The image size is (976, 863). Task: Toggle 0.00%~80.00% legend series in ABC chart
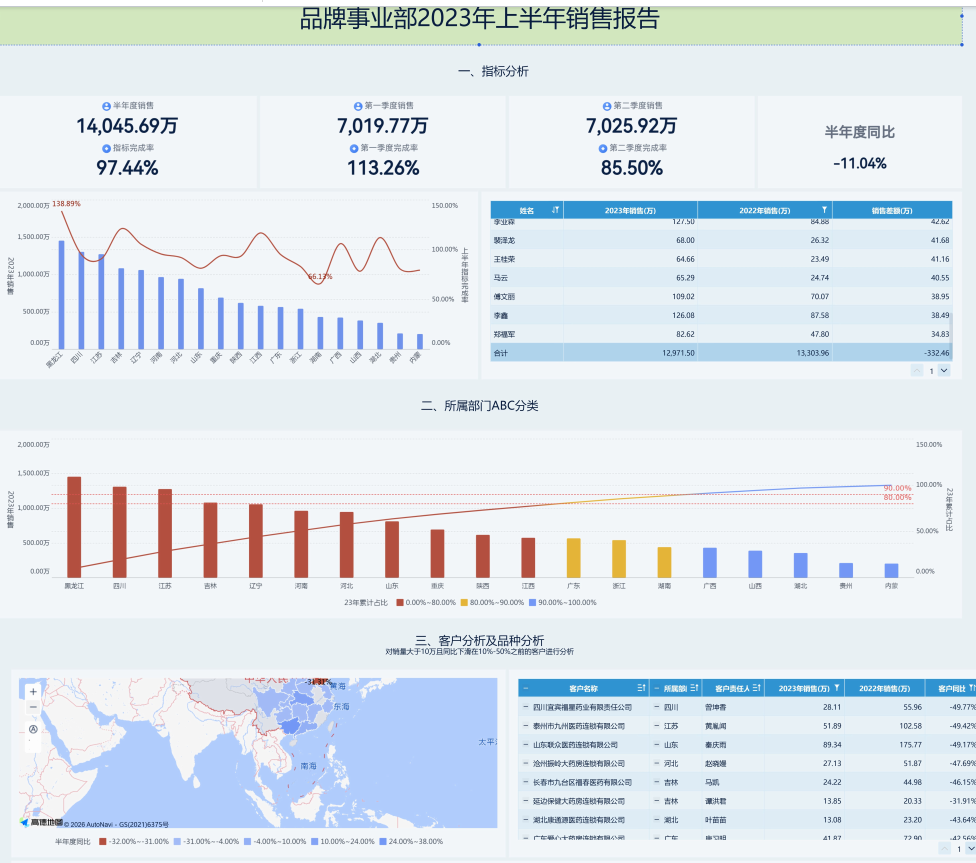coord(426,602)
